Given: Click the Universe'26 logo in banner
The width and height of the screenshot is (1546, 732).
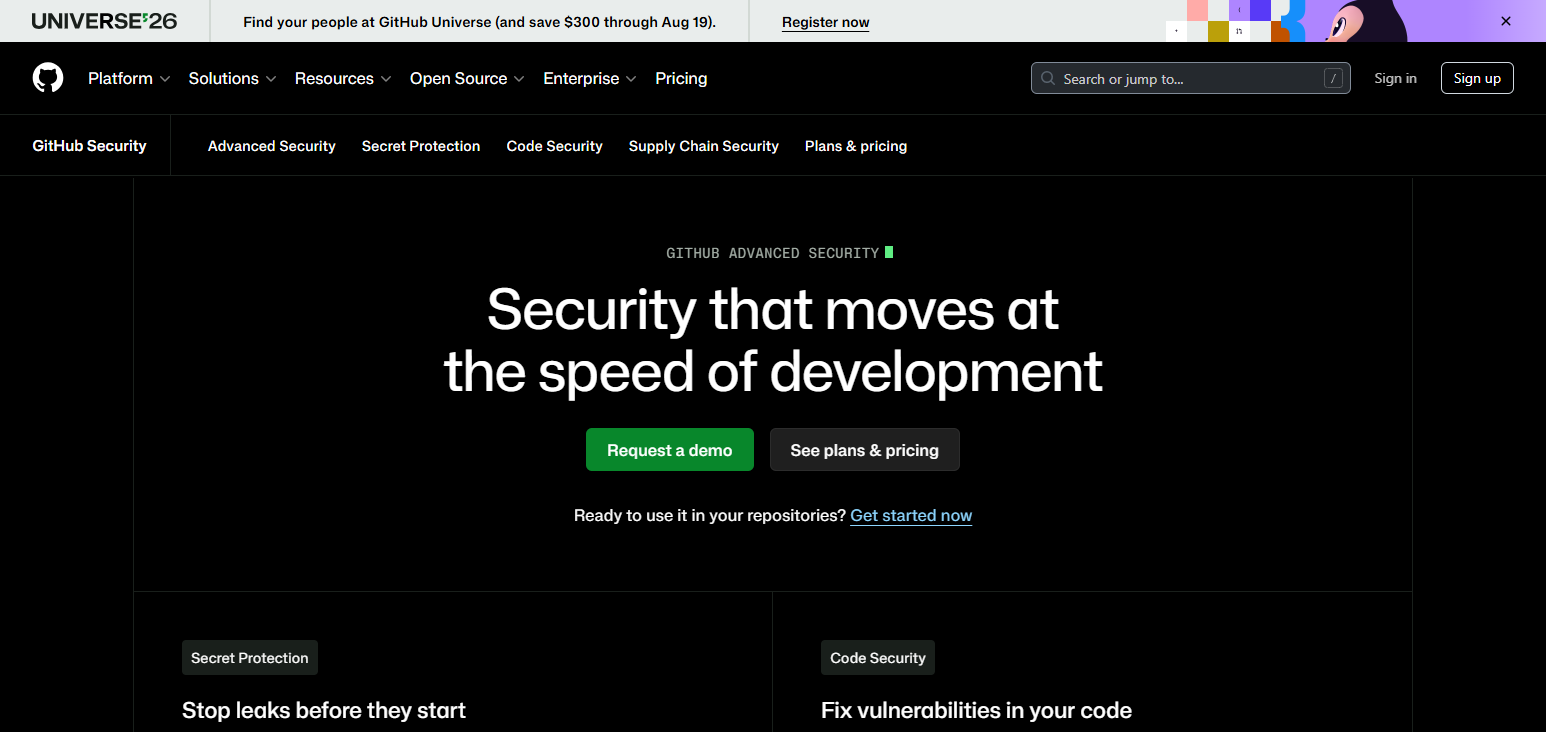Looking at the screenshot, I should click(x=104, y=21).
